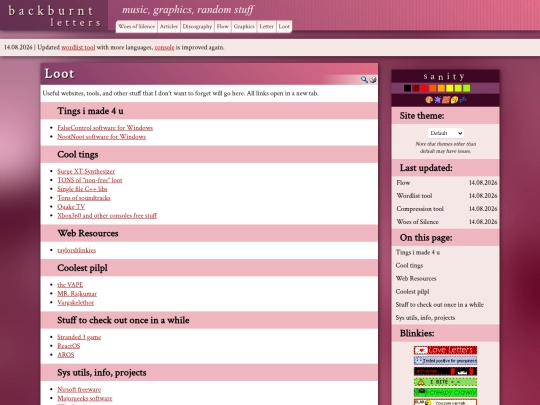Open the TONS of "non-free" loot link
The width and height of the screenshot is (540, 405).
point(90,180)
